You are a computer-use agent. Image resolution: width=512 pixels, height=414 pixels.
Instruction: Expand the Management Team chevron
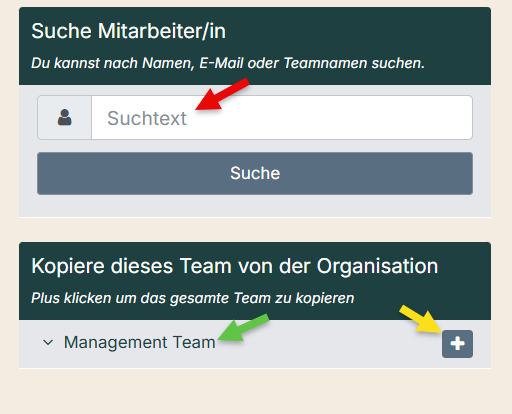[x=48, y=342]
